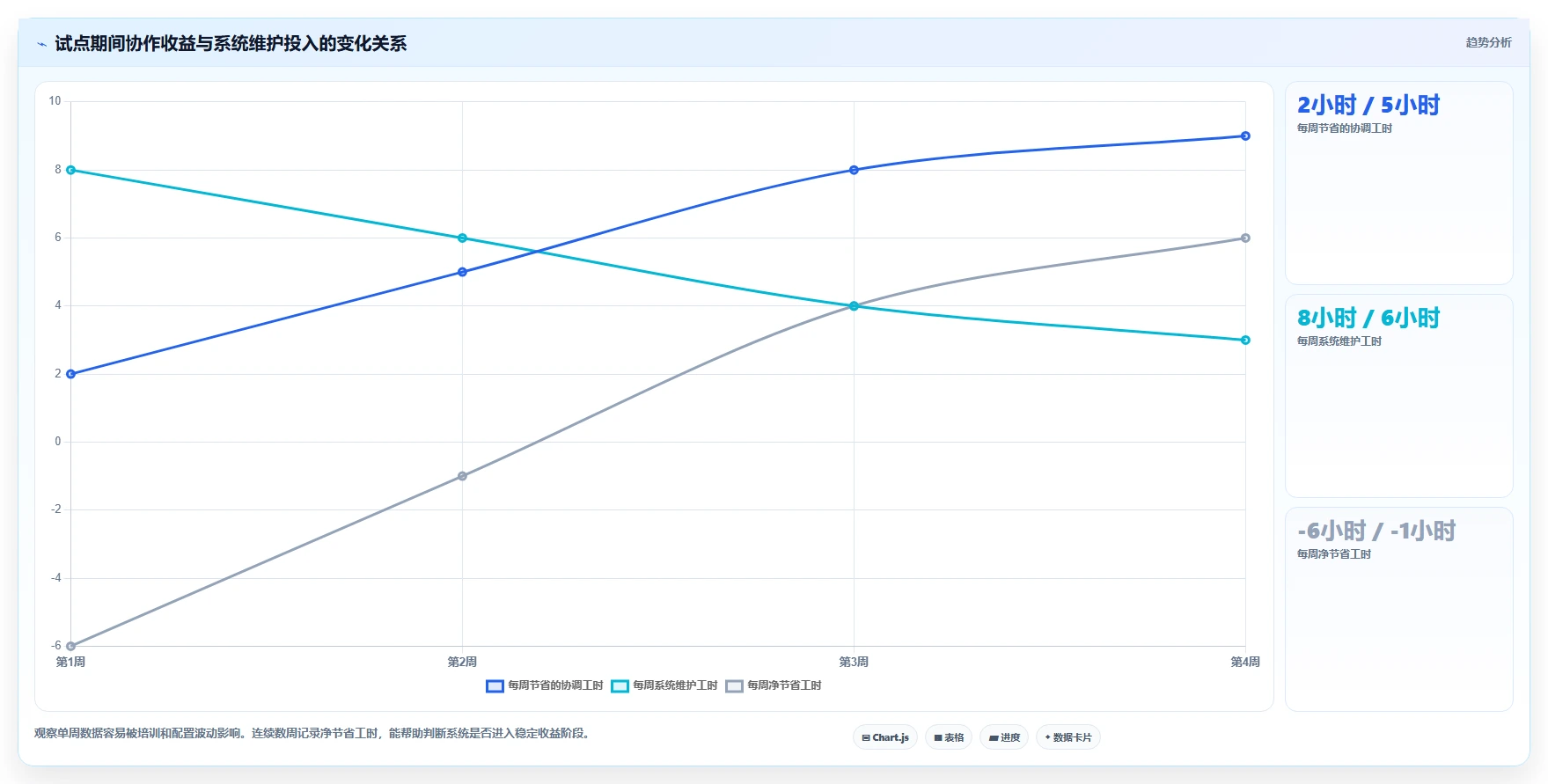Click the gray legend swatch for 净节省工时
Viewport: 1548px width, 784px height.
click(734, 685)
